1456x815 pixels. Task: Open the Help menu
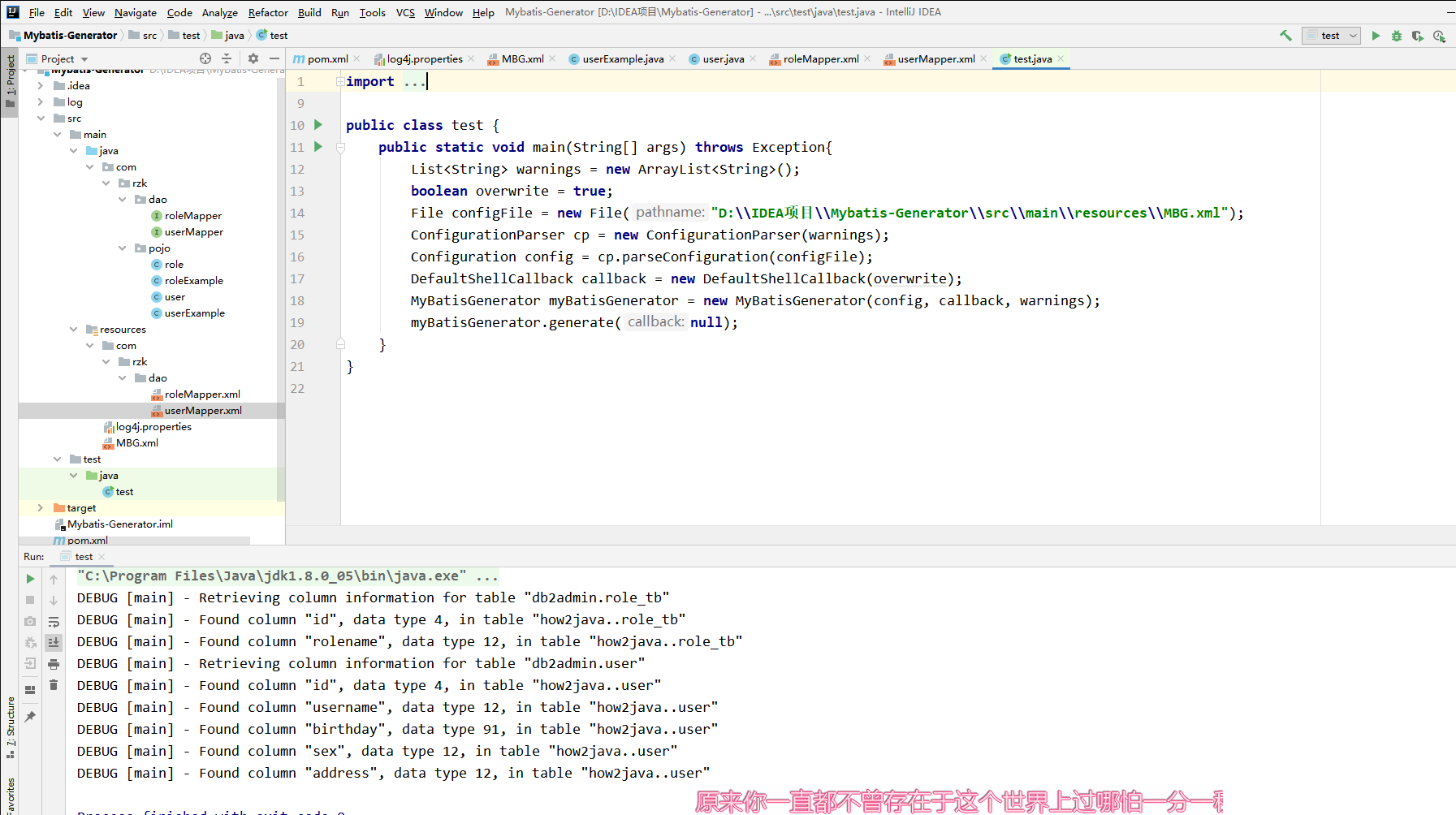click(x=483, y=12)
